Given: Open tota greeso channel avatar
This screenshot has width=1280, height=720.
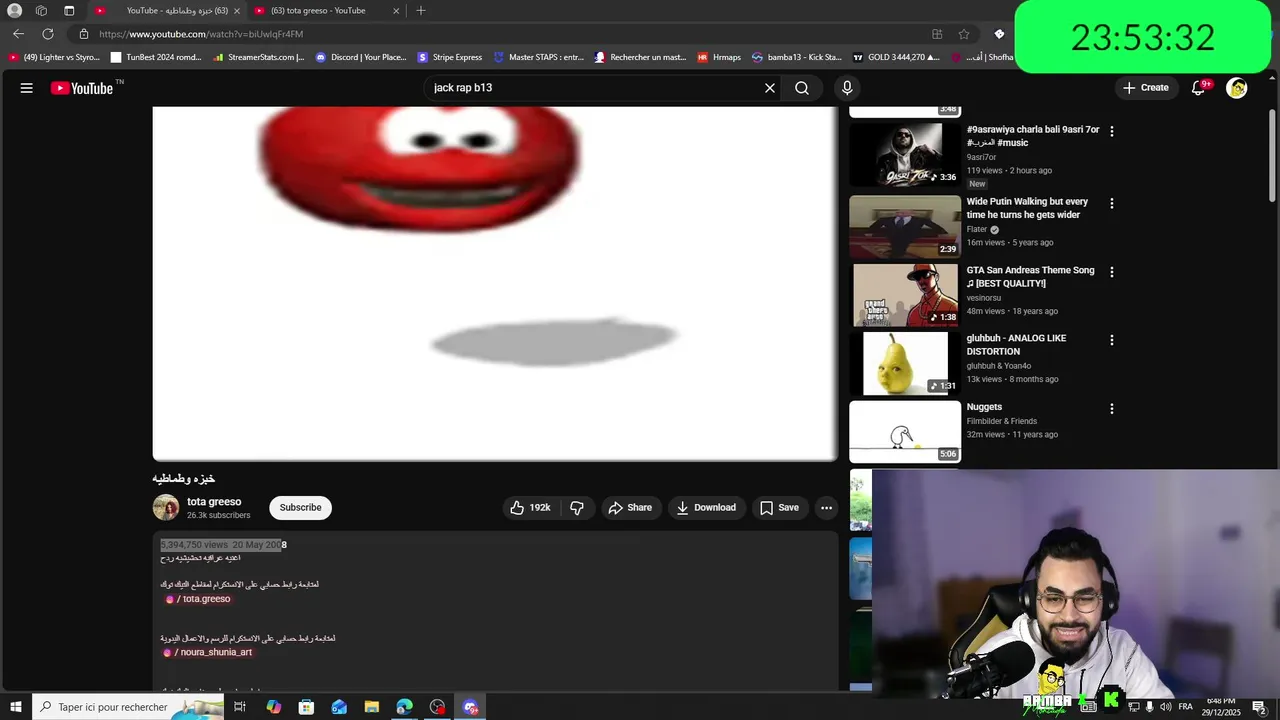Looking at the screenshot, I should tap(166, 508).
